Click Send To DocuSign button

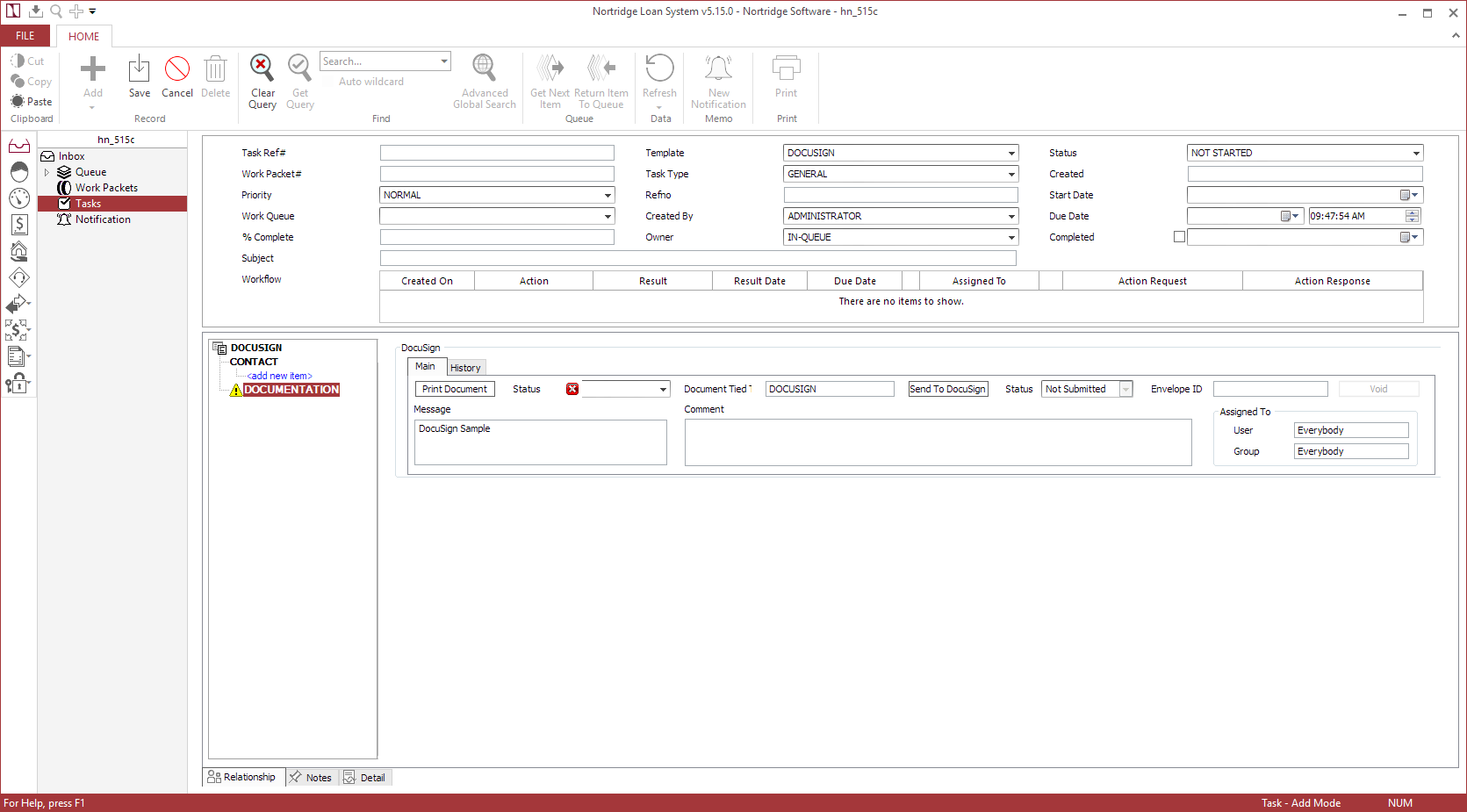pyautogui.click(x=948, y=389)
